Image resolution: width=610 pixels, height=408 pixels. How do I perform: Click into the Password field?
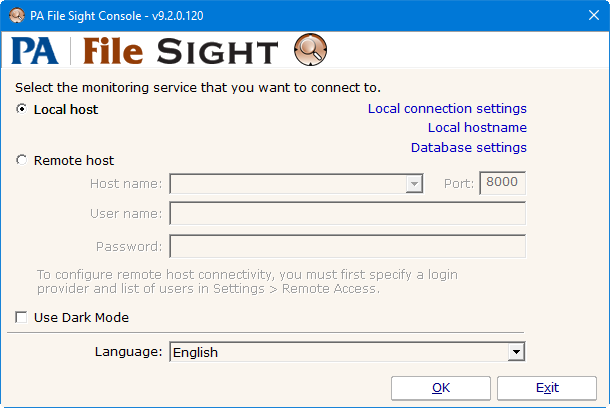point(347,246)
